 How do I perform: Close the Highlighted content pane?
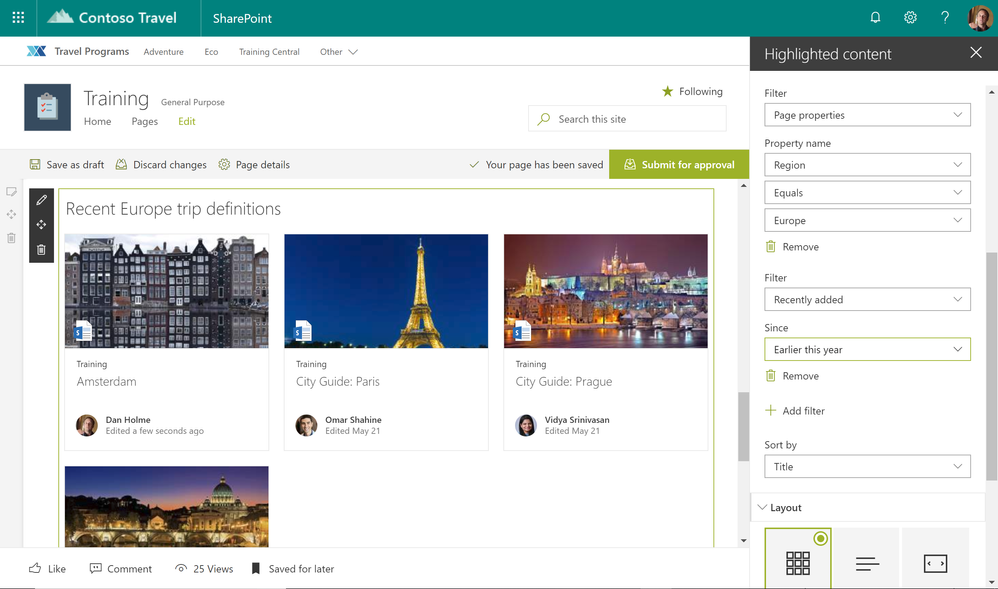[976, 53]
